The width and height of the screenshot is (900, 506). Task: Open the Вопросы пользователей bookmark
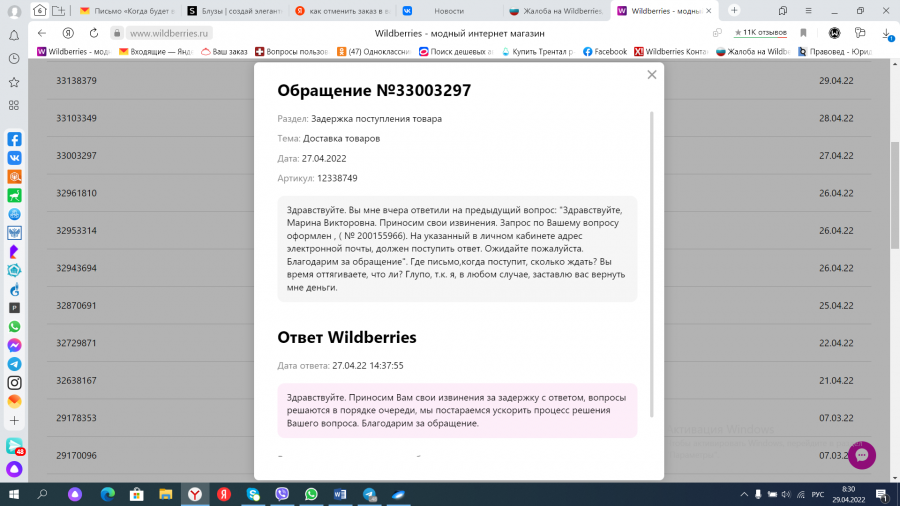pos(292,52)
